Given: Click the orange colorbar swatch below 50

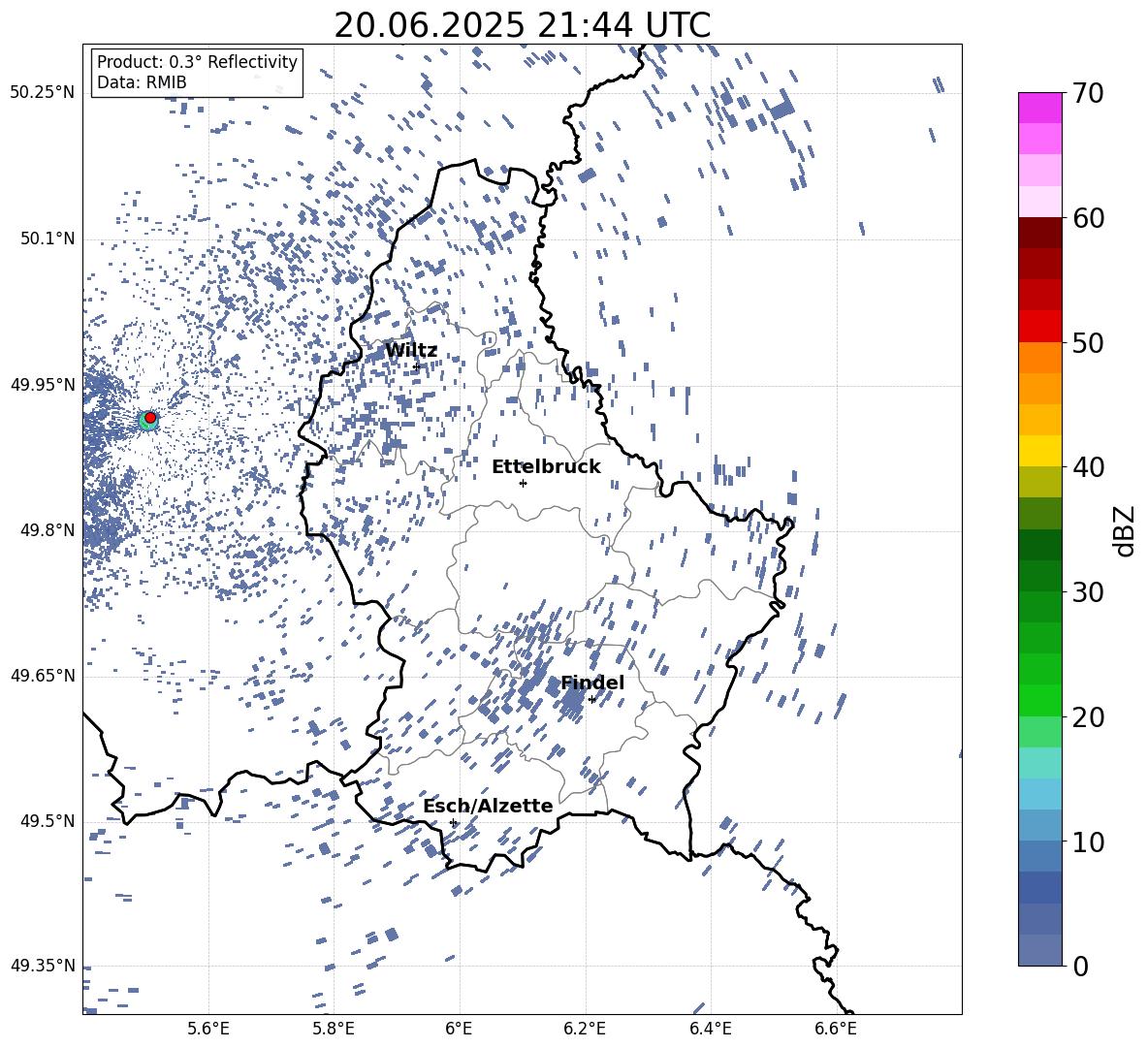Looking at the screenshot, I should point(1039,357).
